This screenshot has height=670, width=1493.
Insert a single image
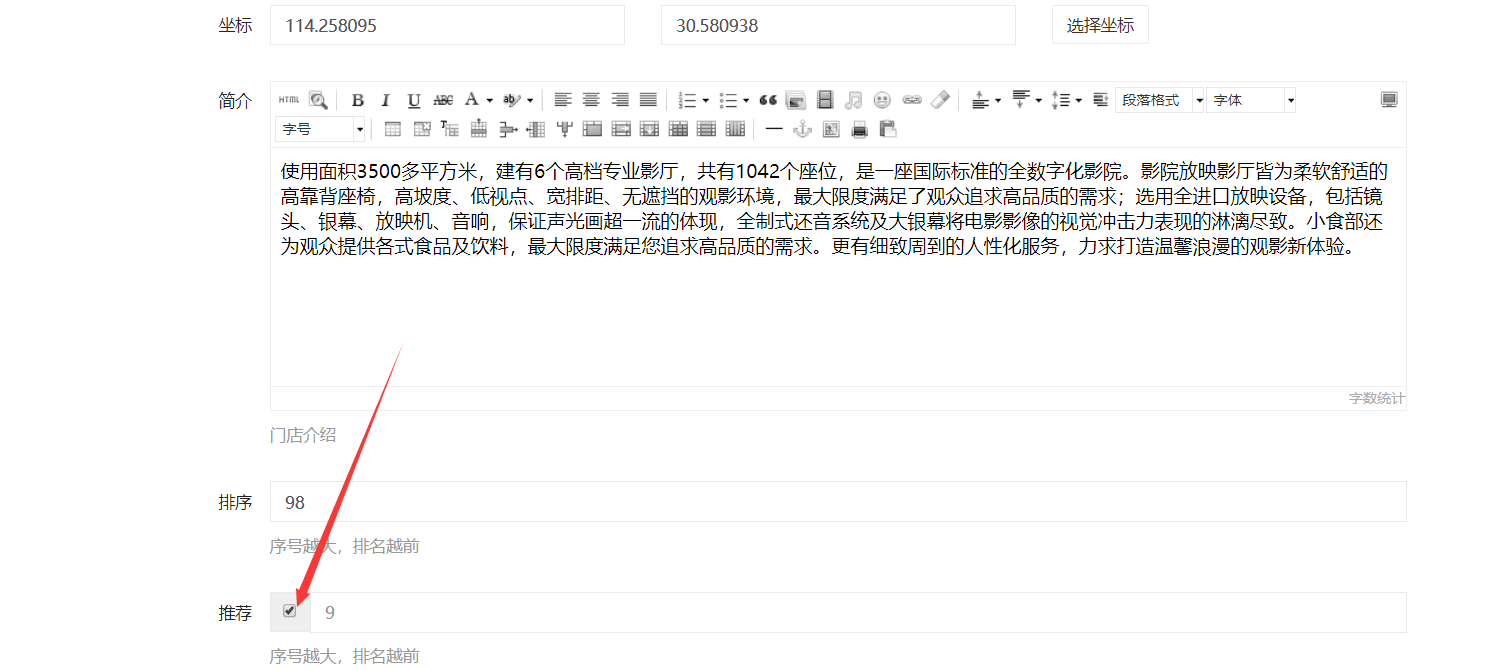[x=831, y=129]
